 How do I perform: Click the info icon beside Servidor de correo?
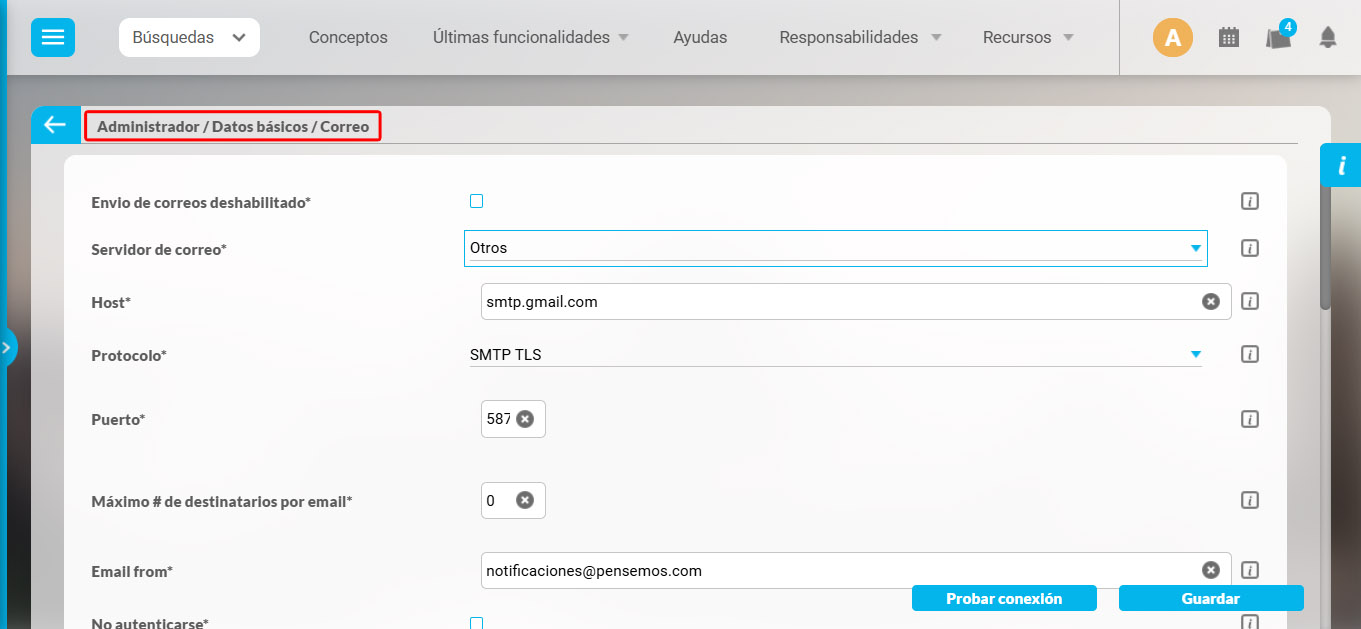click(1249, 248)
